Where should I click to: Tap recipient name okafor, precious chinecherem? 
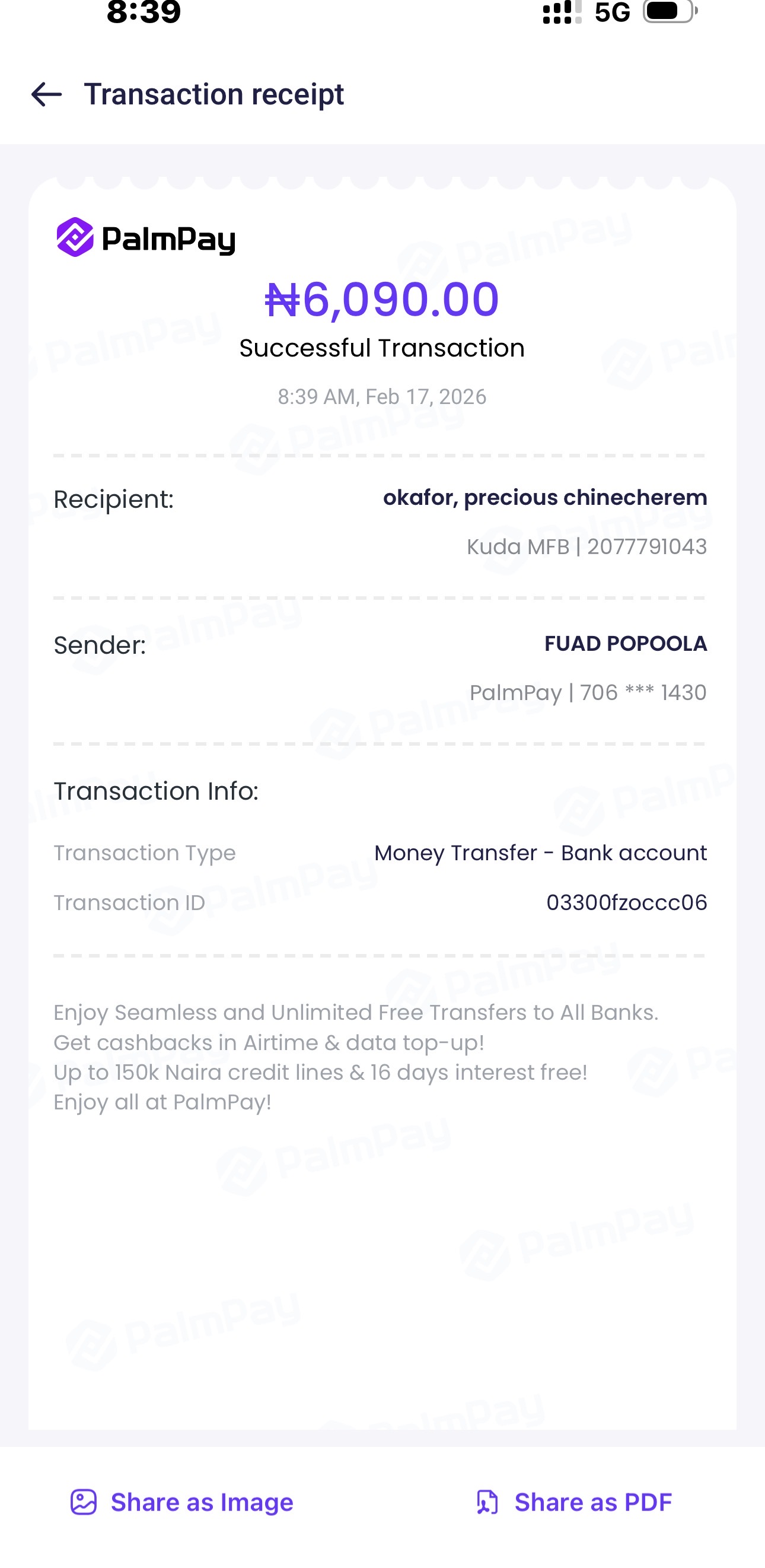coord(544,498)
